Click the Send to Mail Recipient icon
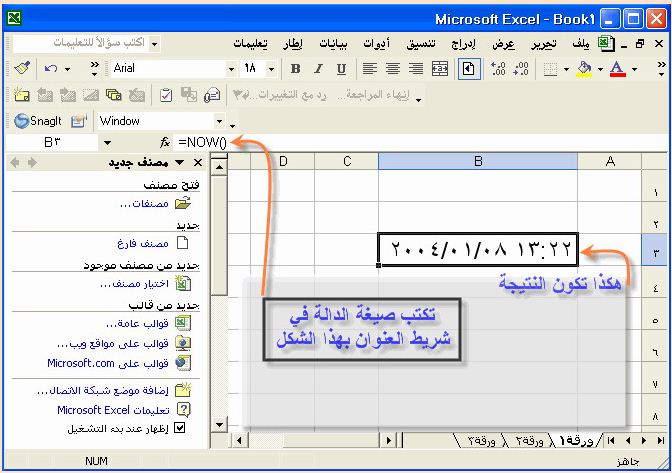672x473 pixels. point(212,95)
